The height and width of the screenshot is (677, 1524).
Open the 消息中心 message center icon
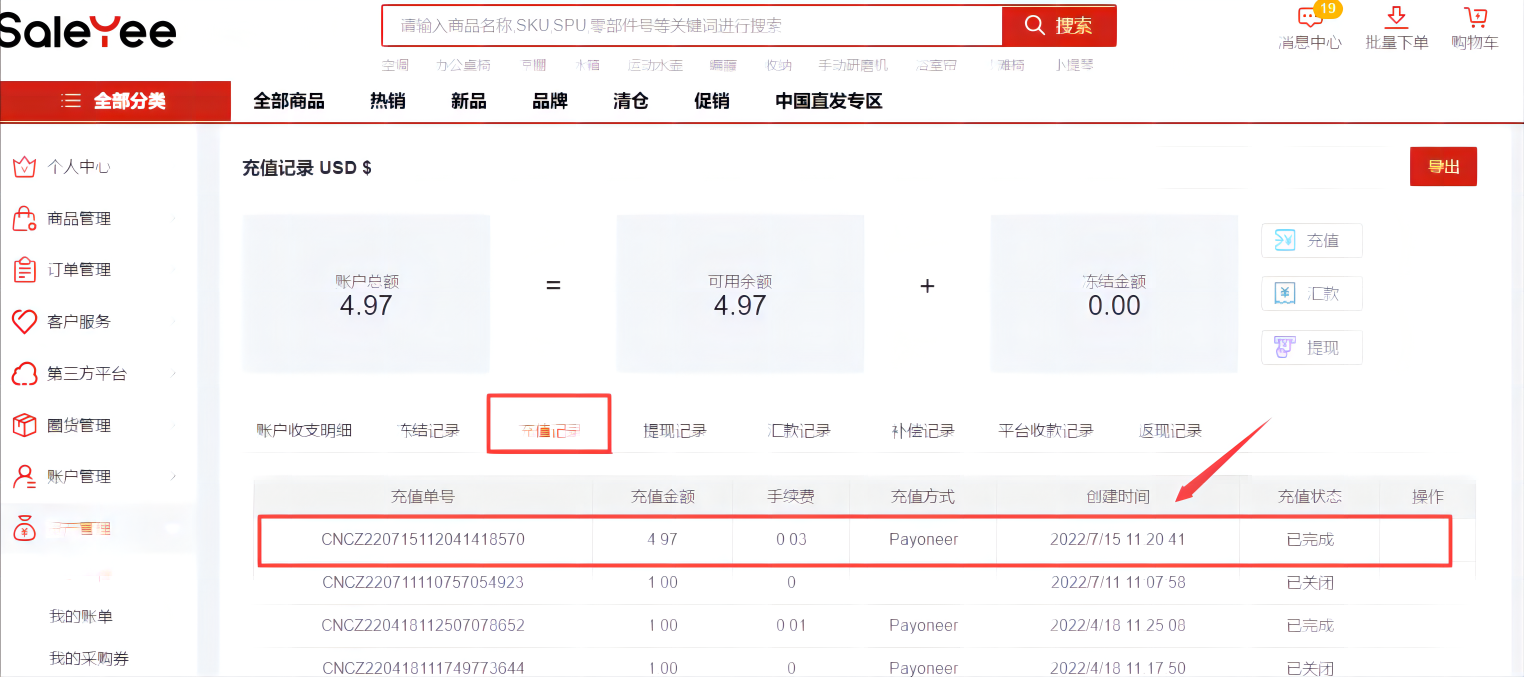1310,18
